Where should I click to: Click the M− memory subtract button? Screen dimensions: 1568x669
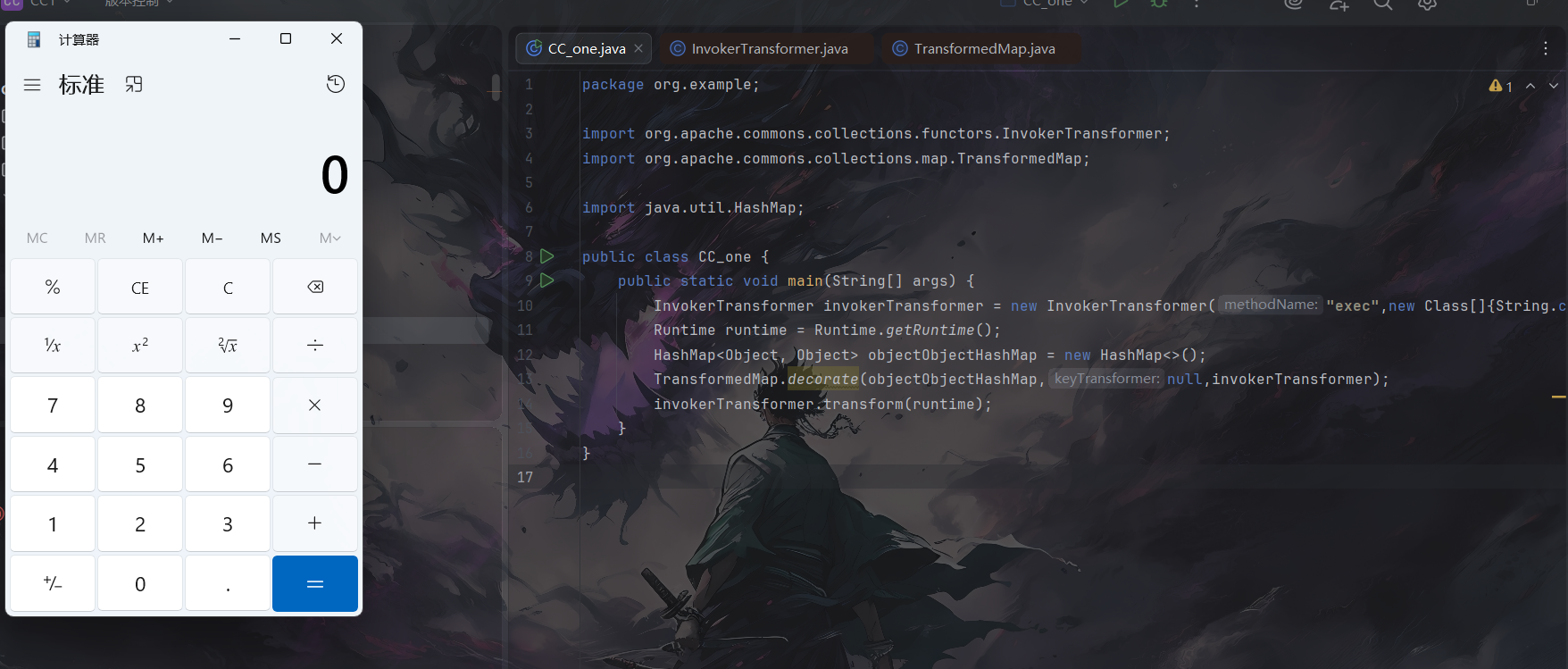213,238
